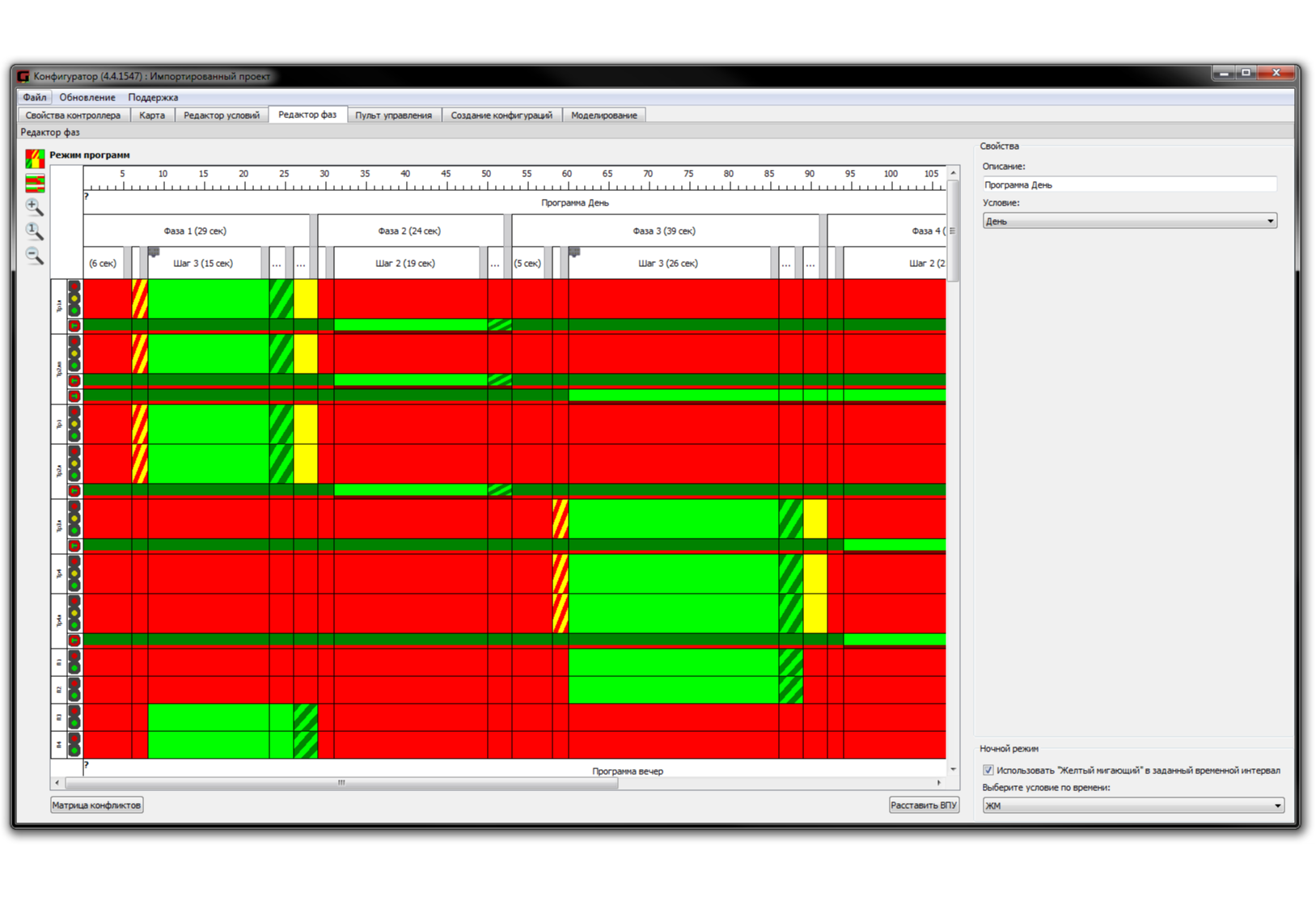The width and height of the screenshot is (1316, 901).
Task: Click the Программа вечер label below the chart
Action: pyautogui.click(x=628, y=771)
